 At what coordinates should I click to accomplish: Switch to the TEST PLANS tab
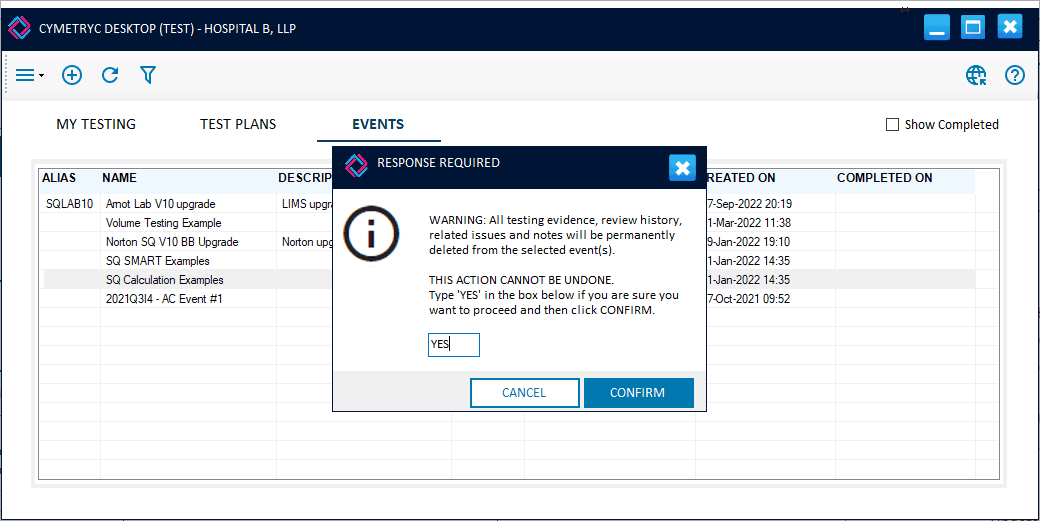pyautogui.click(x=238, y=124)
